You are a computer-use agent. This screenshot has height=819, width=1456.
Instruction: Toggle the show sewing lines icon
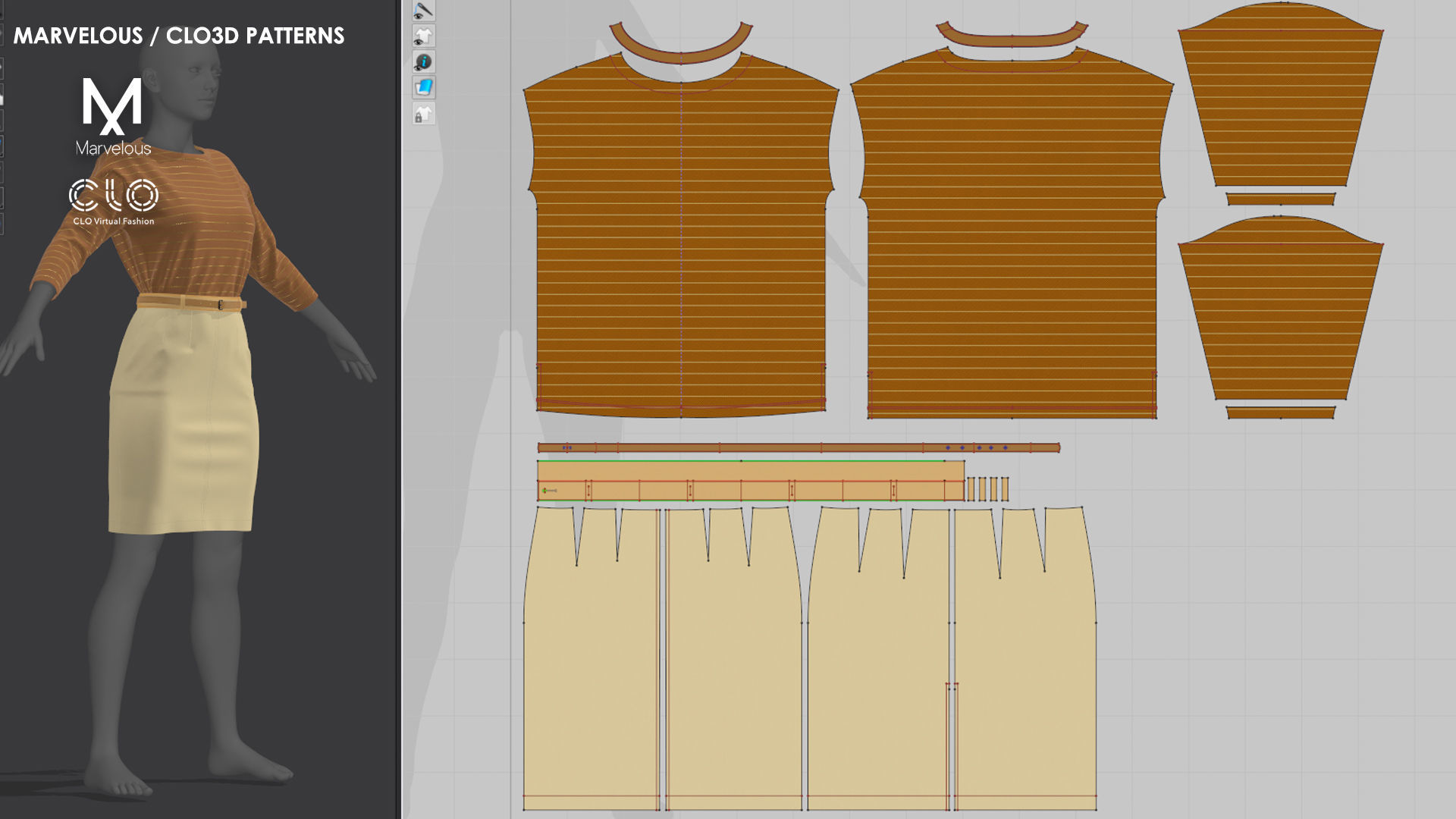tap(423, 10)
